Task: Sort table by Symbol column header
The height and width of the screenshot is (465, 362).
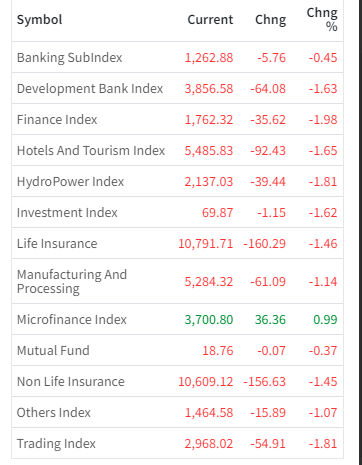Action: pyautogui.click(x=39, y=19)
